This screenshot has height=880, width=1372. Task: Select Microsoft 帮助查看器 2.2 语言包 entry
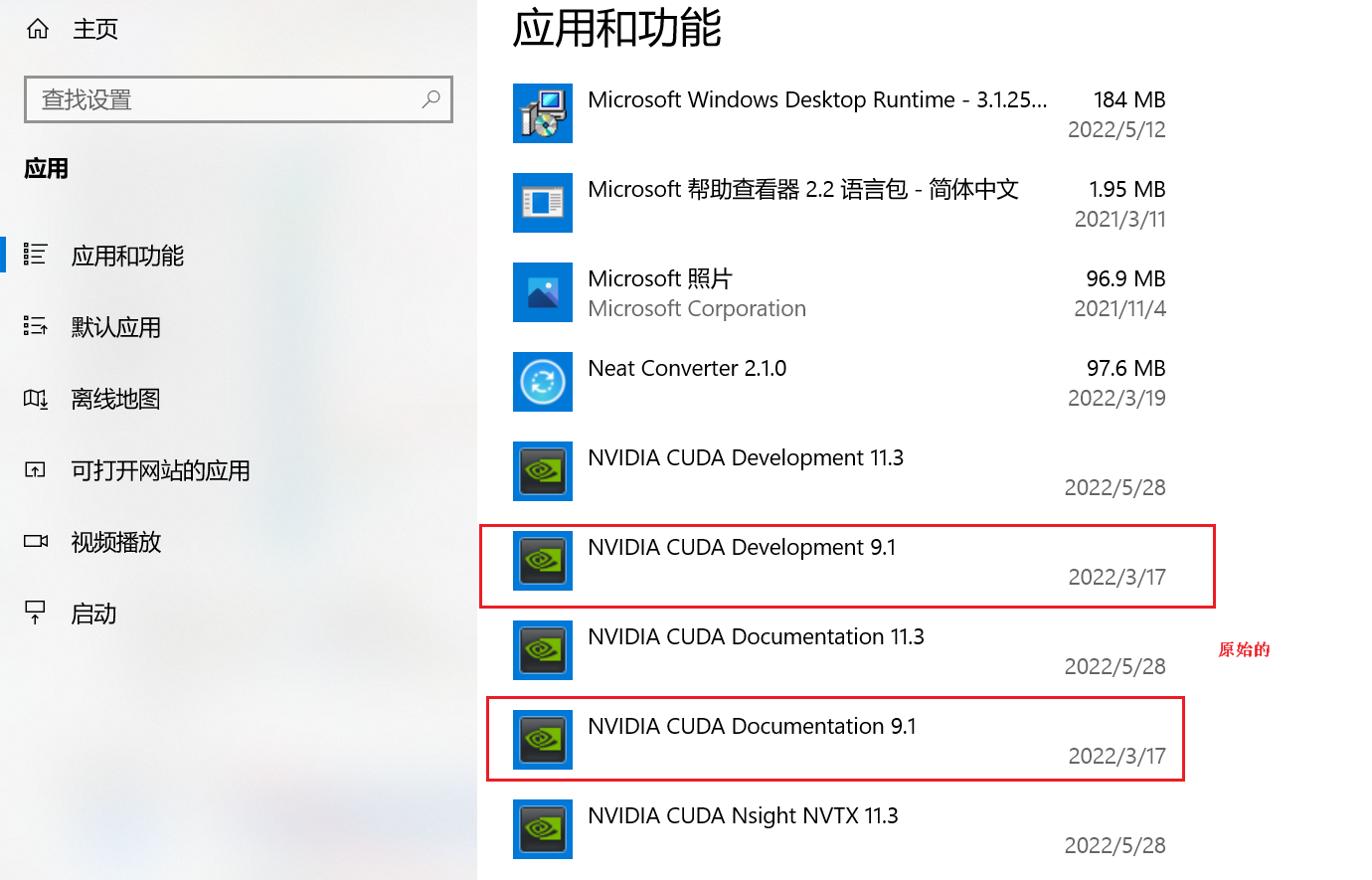tap(840, 203)
